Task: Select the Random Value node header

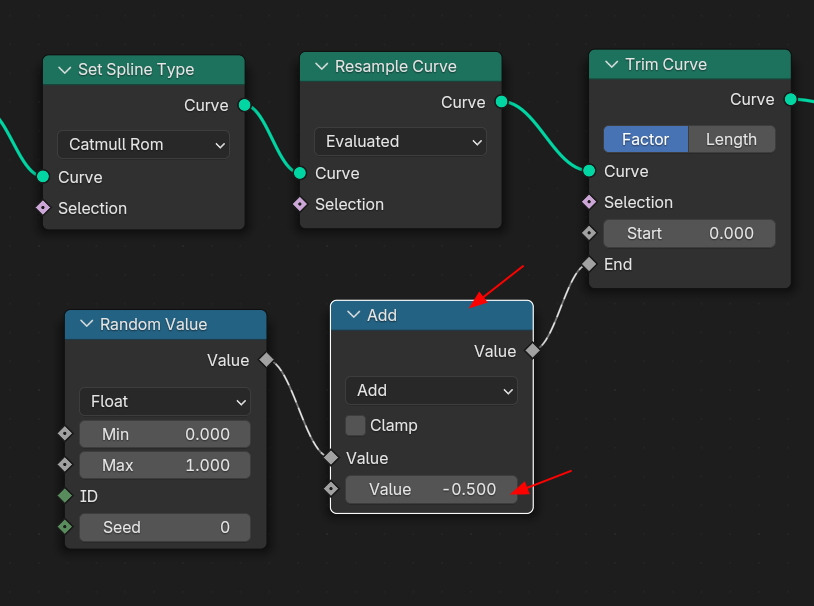Action: coord(166,325)
